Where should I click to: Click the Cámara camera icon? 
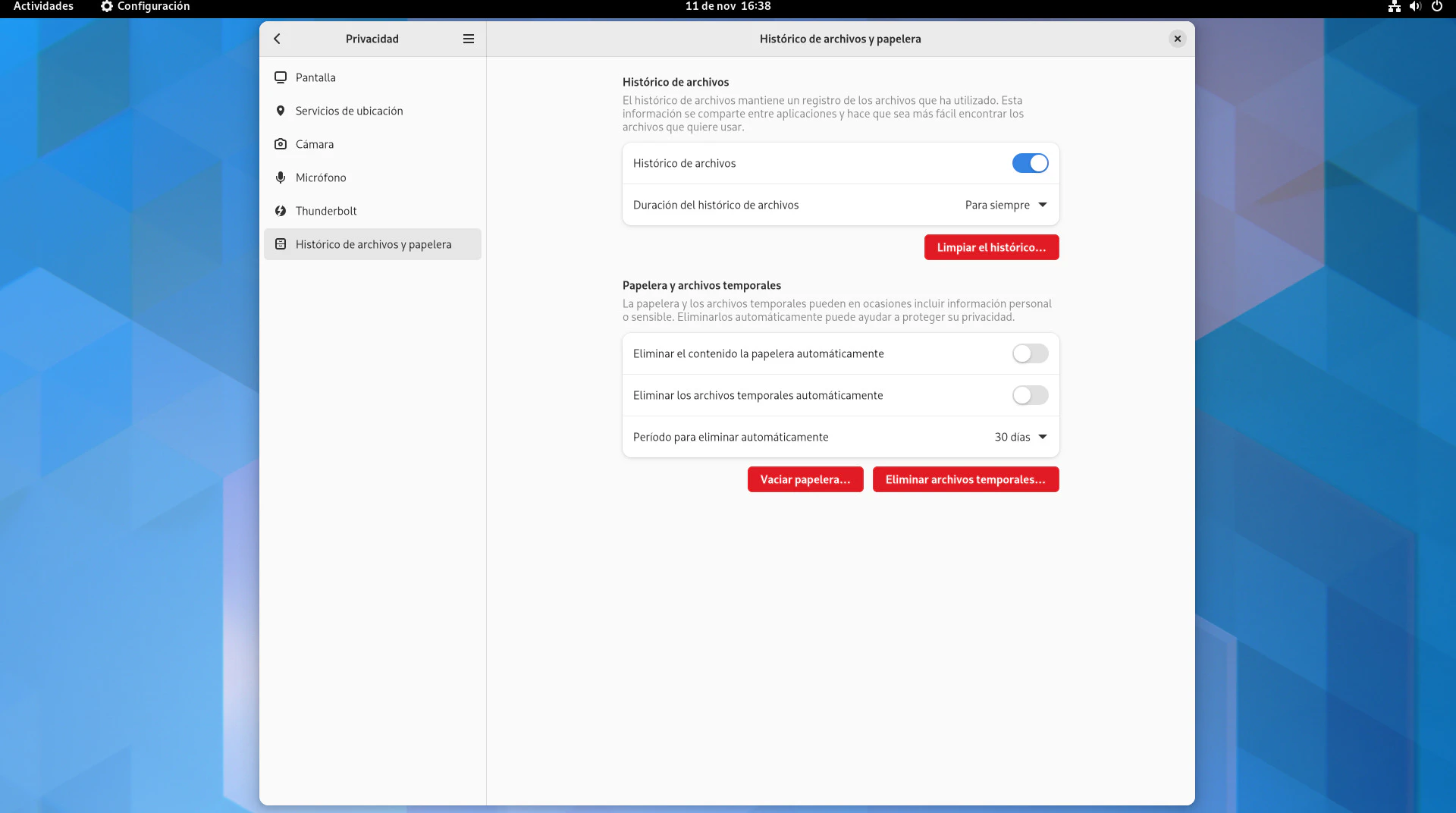(x=281, y=144)
